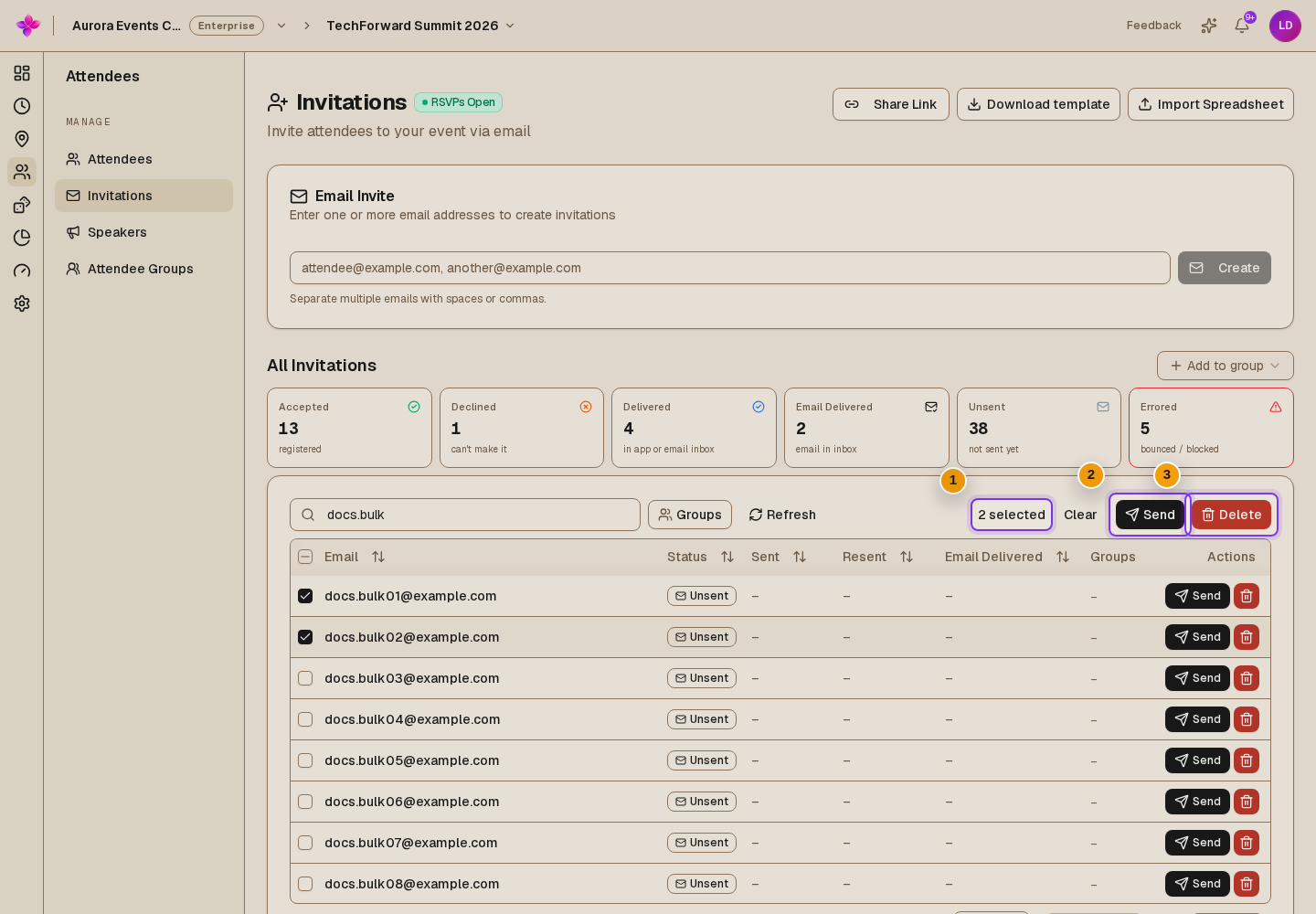
Task: Check docs.bulk05@example.com row
Action: (305, 760)
